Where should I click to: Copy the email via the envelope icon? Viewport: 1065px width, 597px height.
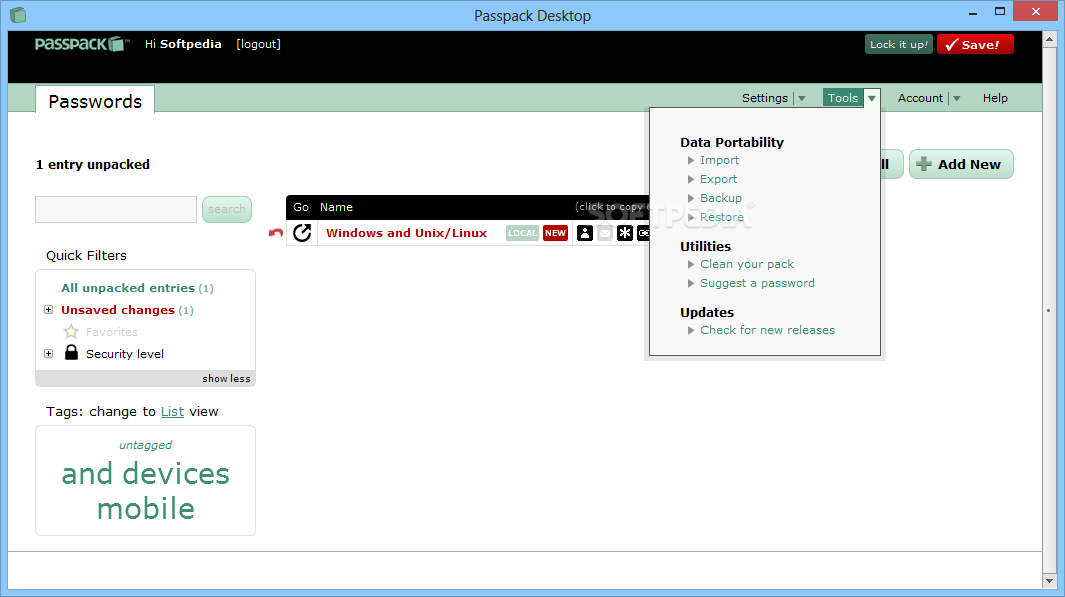[x=604, y=233]
